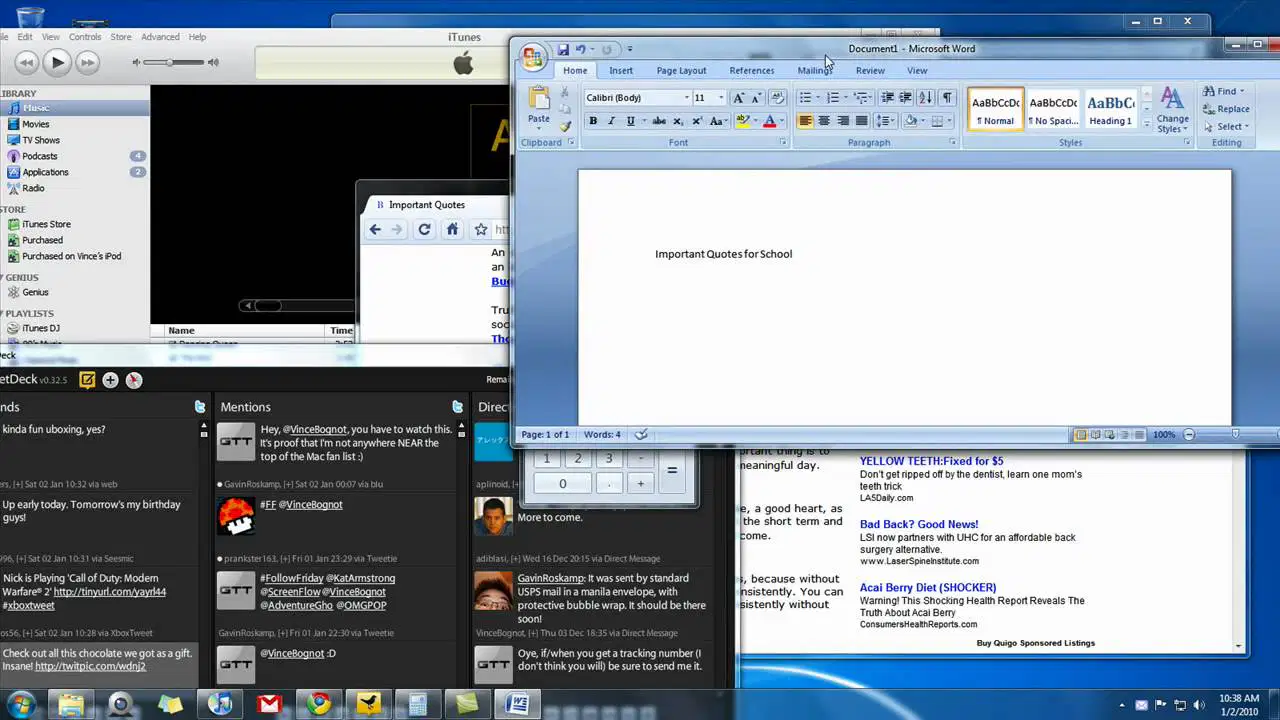Open the Controls menu in iTunes
Viewport: 1280px width, 720px height.
pyautogui.click(x=85, y=37)
